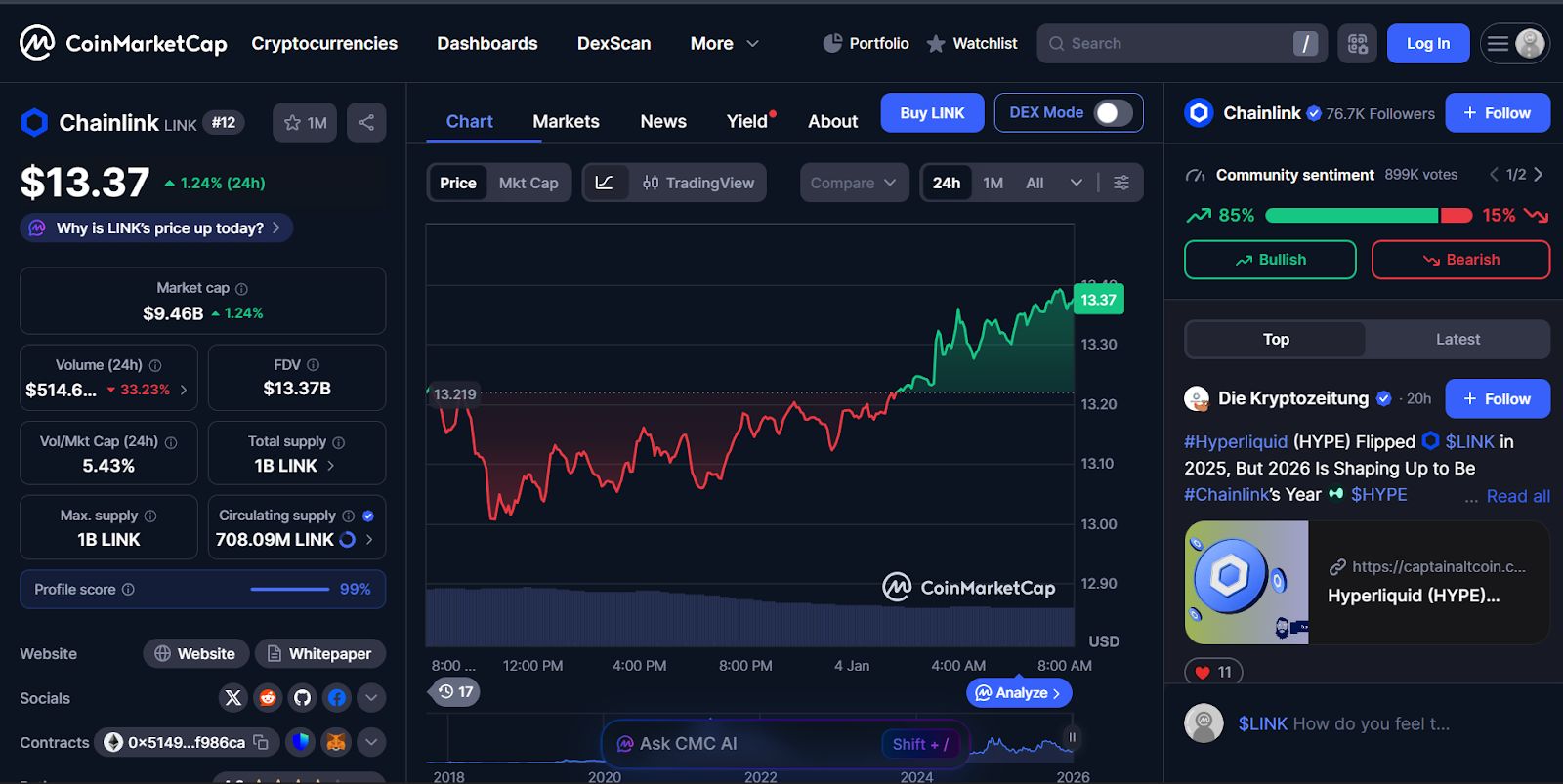1563x784 pixels.
Task: Select the Latest posts tab
Action: (x=1457, y=339)
